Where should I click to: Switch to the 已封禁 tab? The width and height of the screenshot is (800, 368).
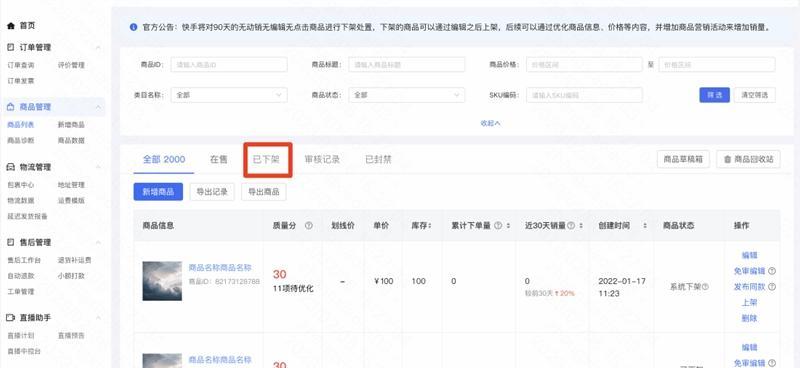pos(379,159)
